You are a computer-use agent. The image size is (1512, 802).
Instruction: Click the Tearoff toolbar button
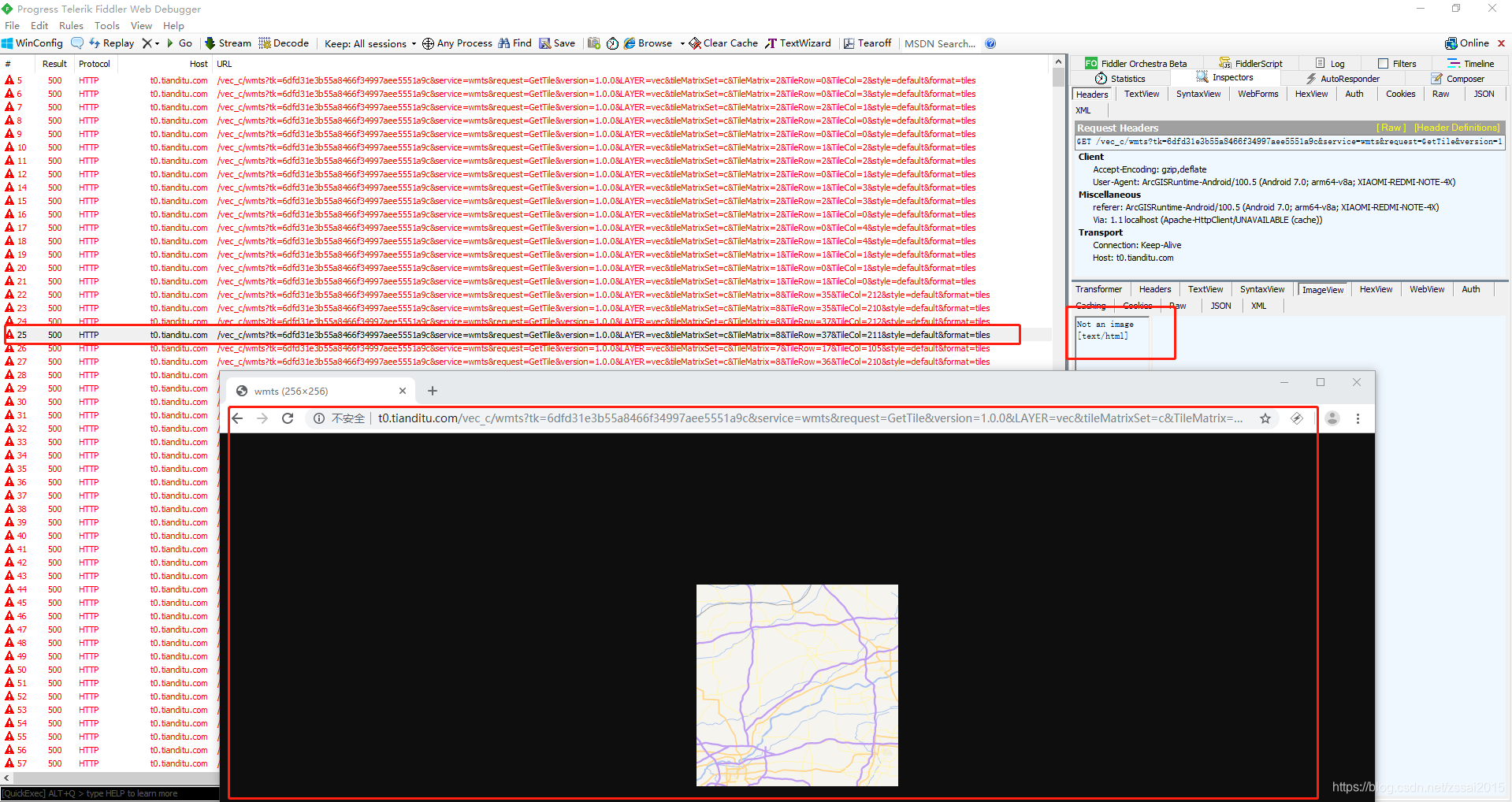pyautogui.click(x=867, y=43)
